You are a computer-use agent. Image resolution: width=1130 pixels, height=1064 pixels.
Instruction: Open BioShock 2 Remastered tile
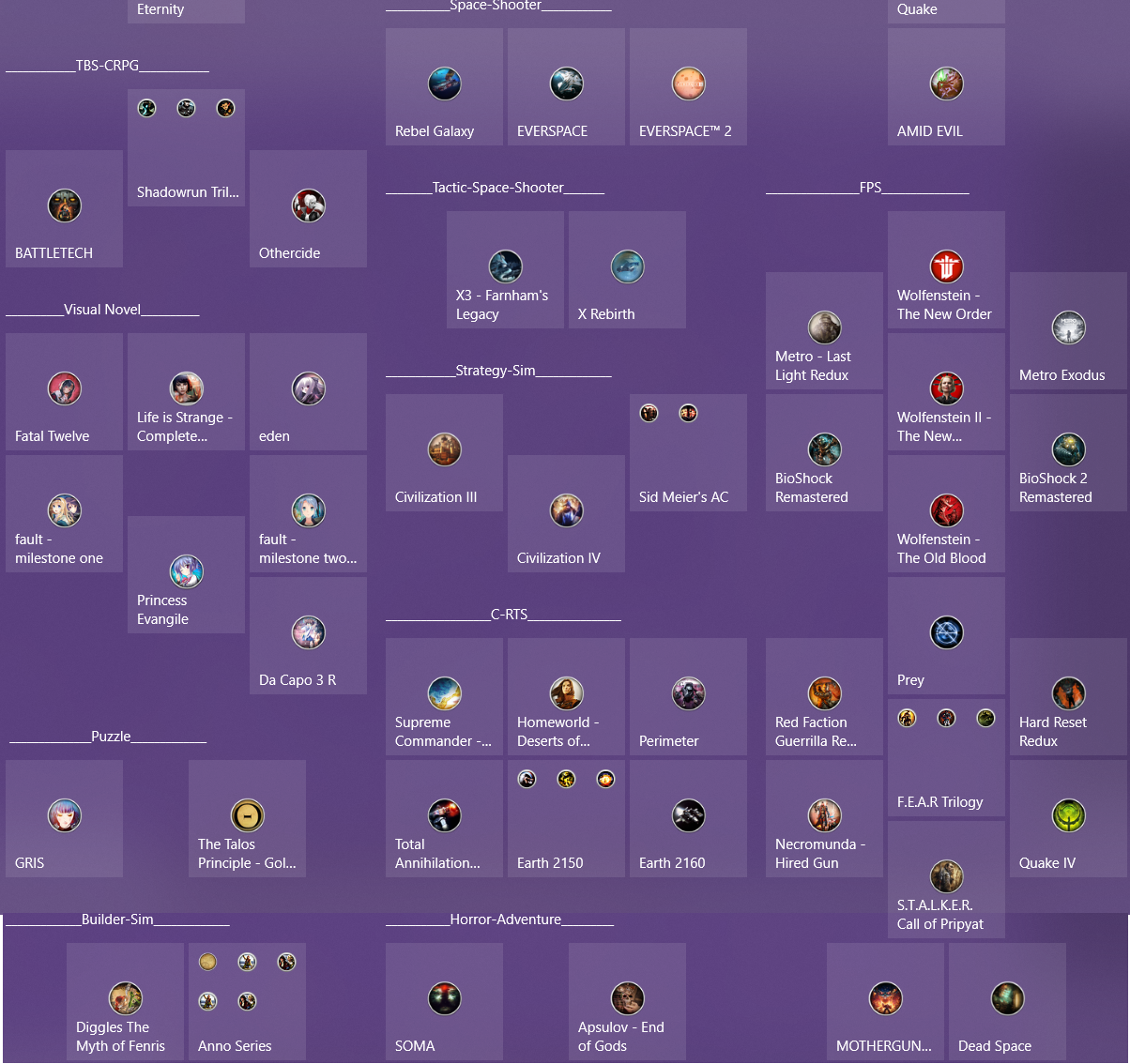(1068, 452)
